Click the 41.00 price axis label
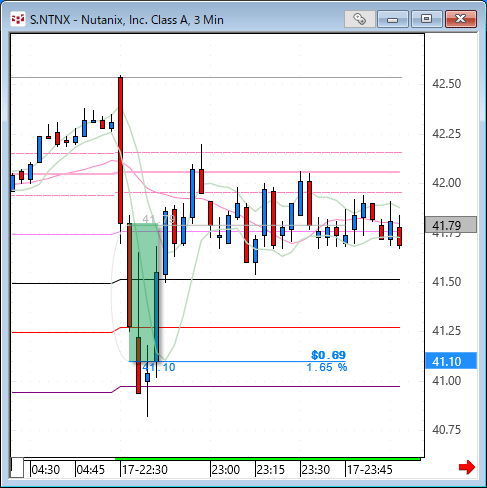This screenshot has height=488, width=487. coord(446,380)
